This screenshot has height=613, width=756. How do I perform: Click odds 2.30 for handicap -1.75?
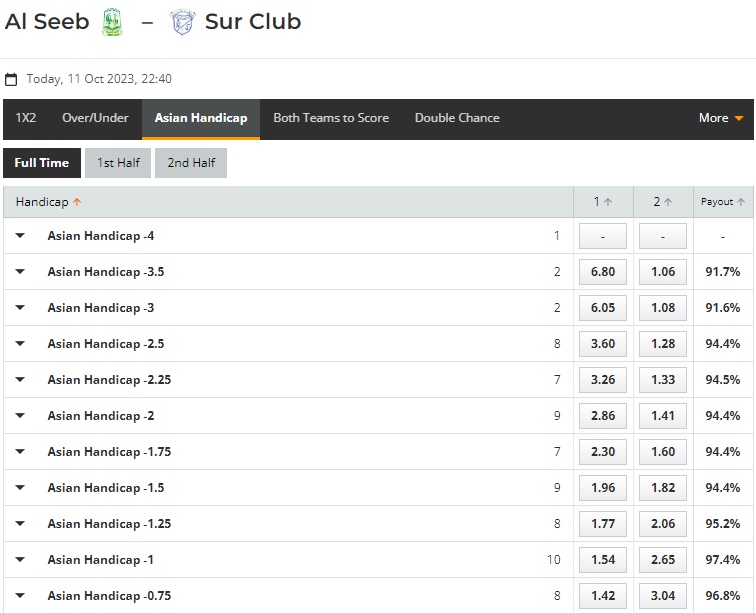[x=603, y=452]
